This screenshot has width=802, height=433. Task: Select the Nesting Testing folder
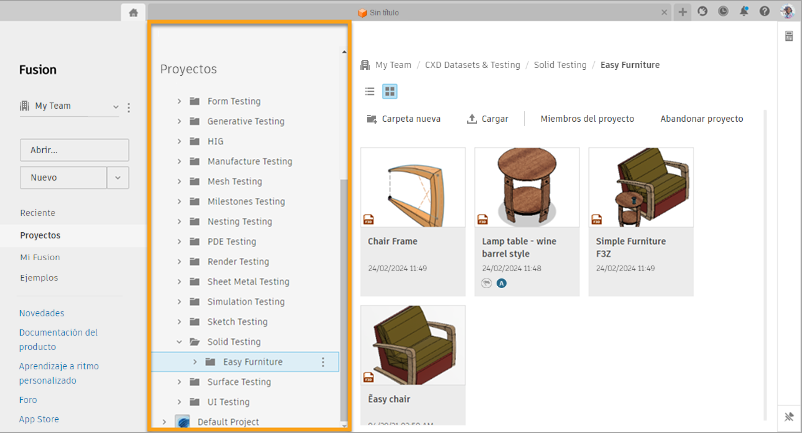click(239, 221)
